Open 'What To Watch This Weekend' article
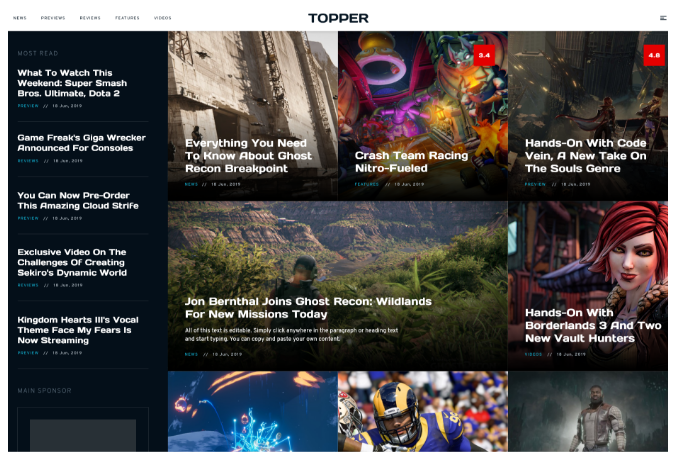The width and height of the screenshot is (677, 461). point(72,83)
